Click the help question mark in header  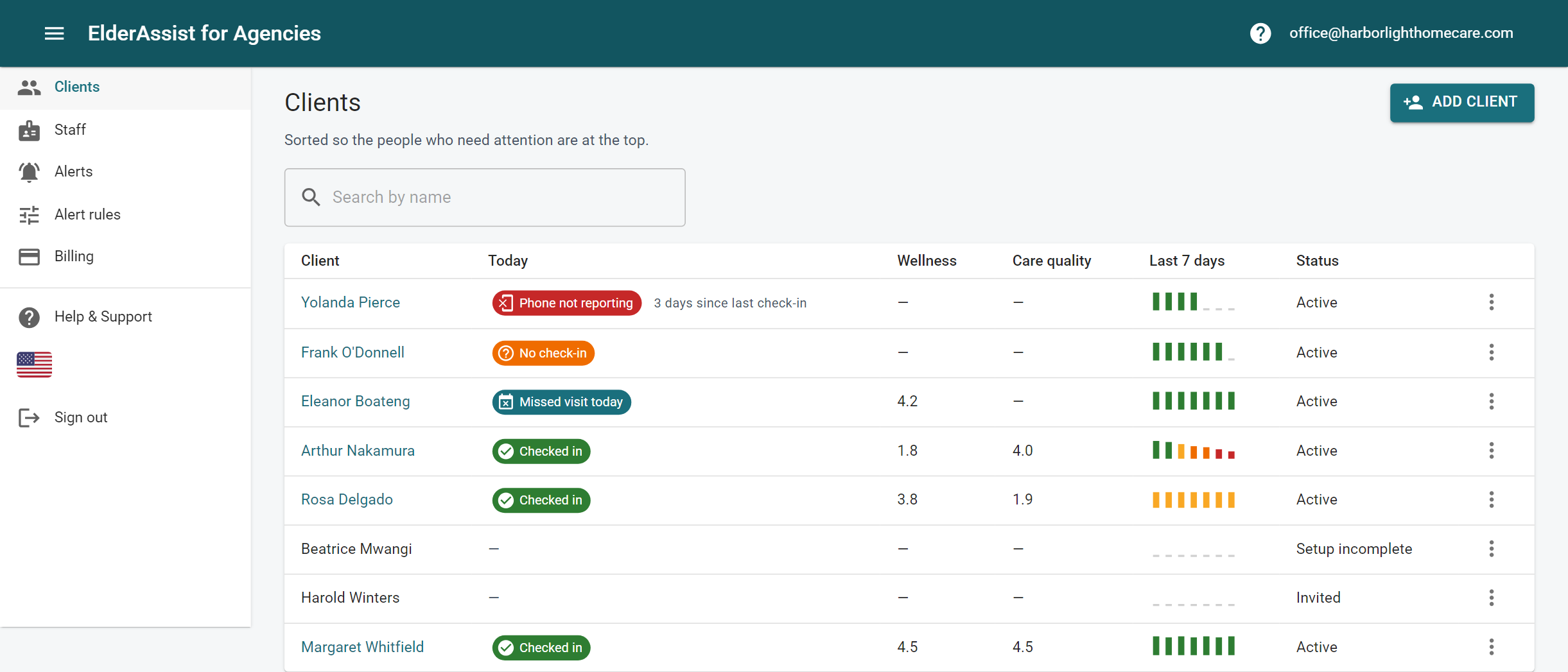point(1260,33)
